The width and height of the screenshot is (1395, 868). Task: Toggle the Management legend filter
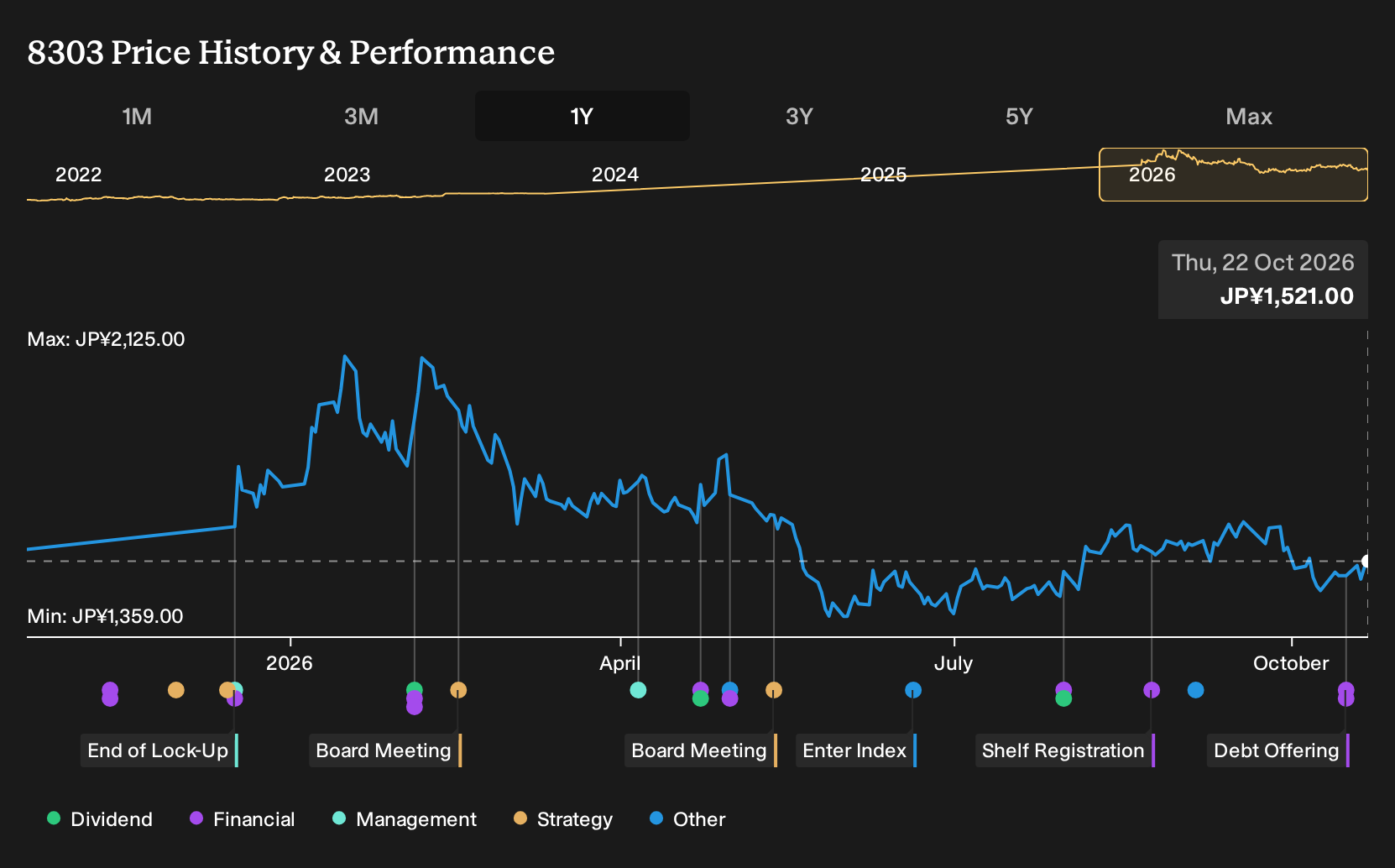point(405,818)
